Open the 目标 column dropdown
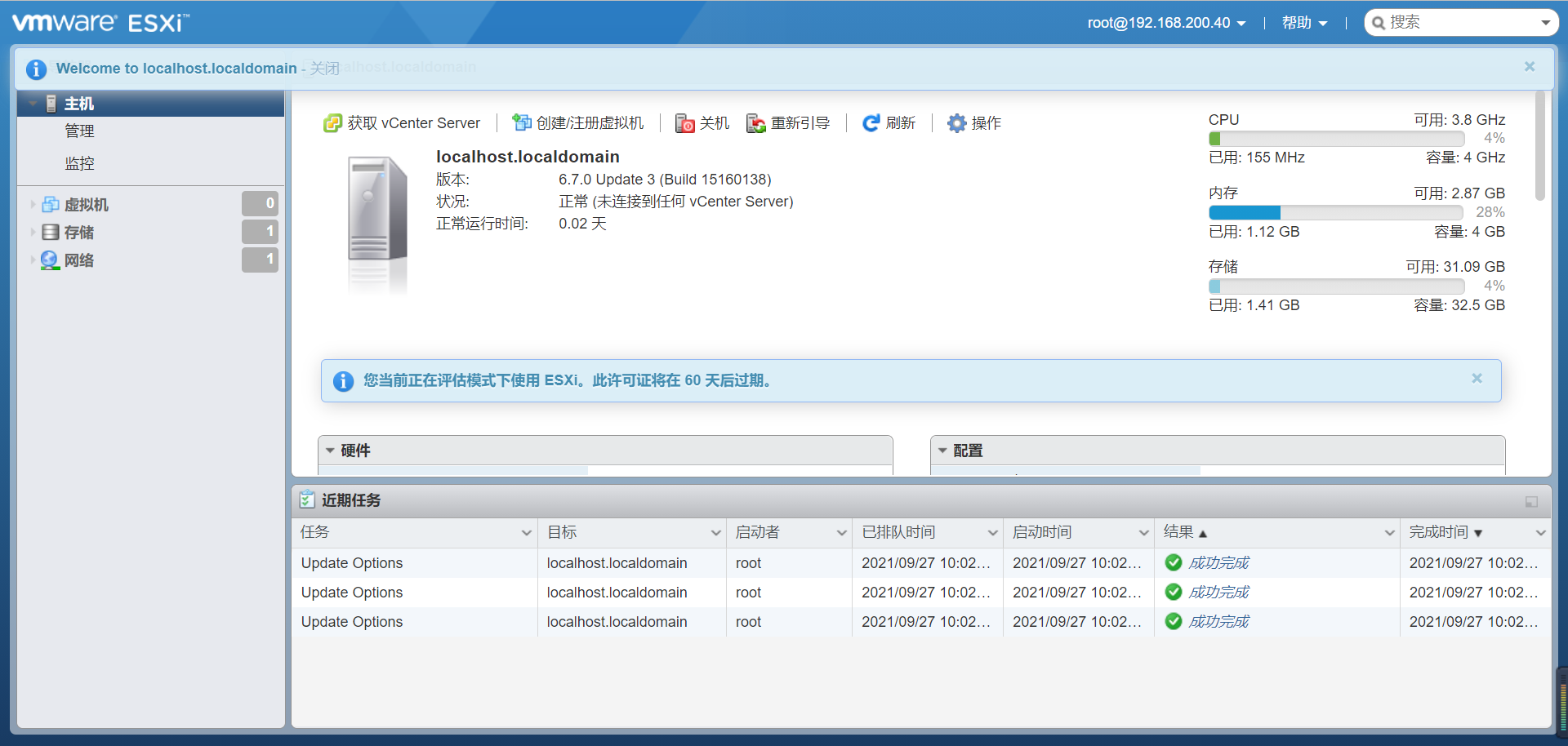Image resolution: width=1568 pixels, height=746 pixels. [x=715, y=533]
